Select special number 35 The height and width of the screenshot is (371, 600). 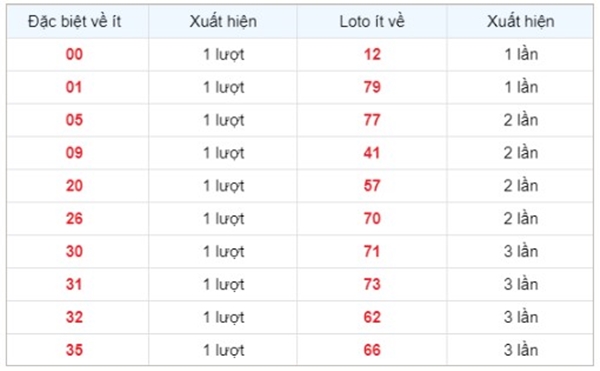pos(74,350)
